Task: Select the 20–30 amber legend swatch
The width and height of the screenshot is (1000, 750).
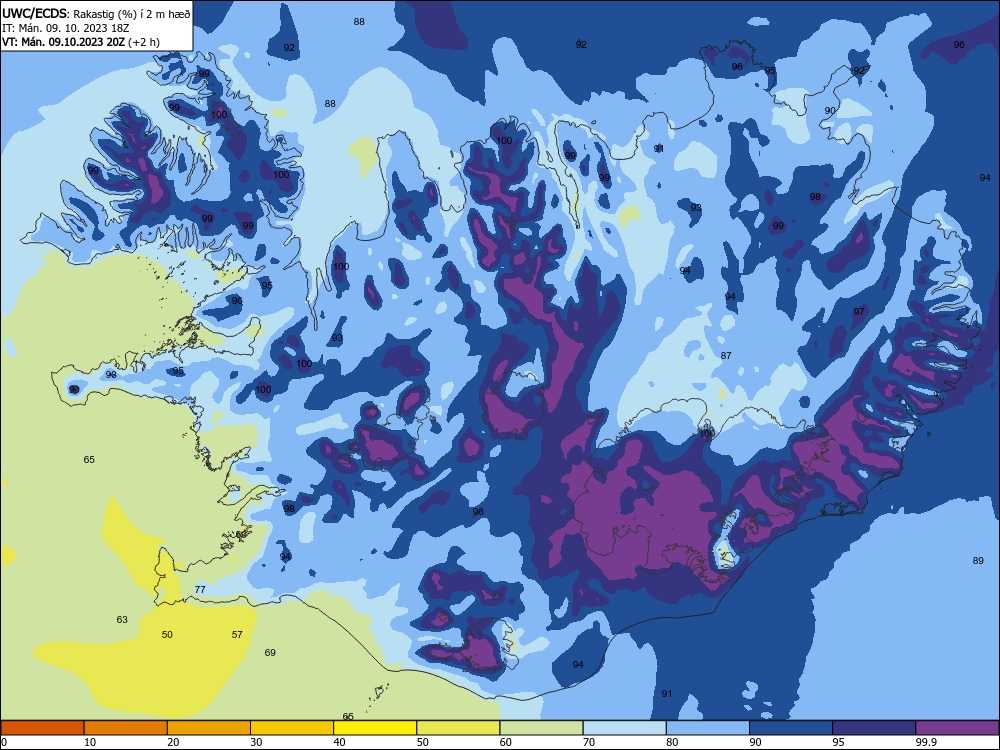Action: pyautogui.click(x=209, y=728)
